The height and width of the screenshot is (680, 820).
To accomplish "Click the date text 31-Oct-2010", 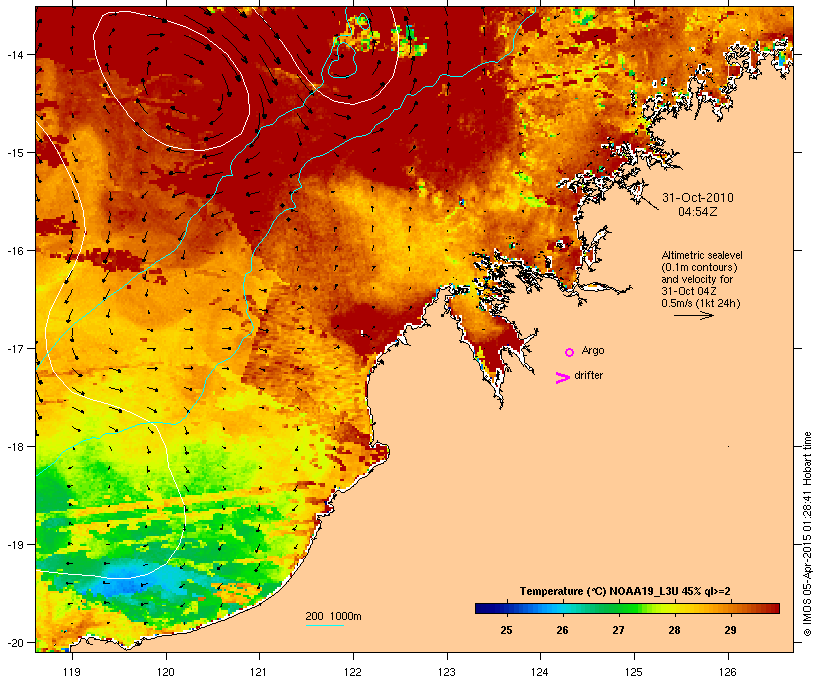I will click(698, 198).
